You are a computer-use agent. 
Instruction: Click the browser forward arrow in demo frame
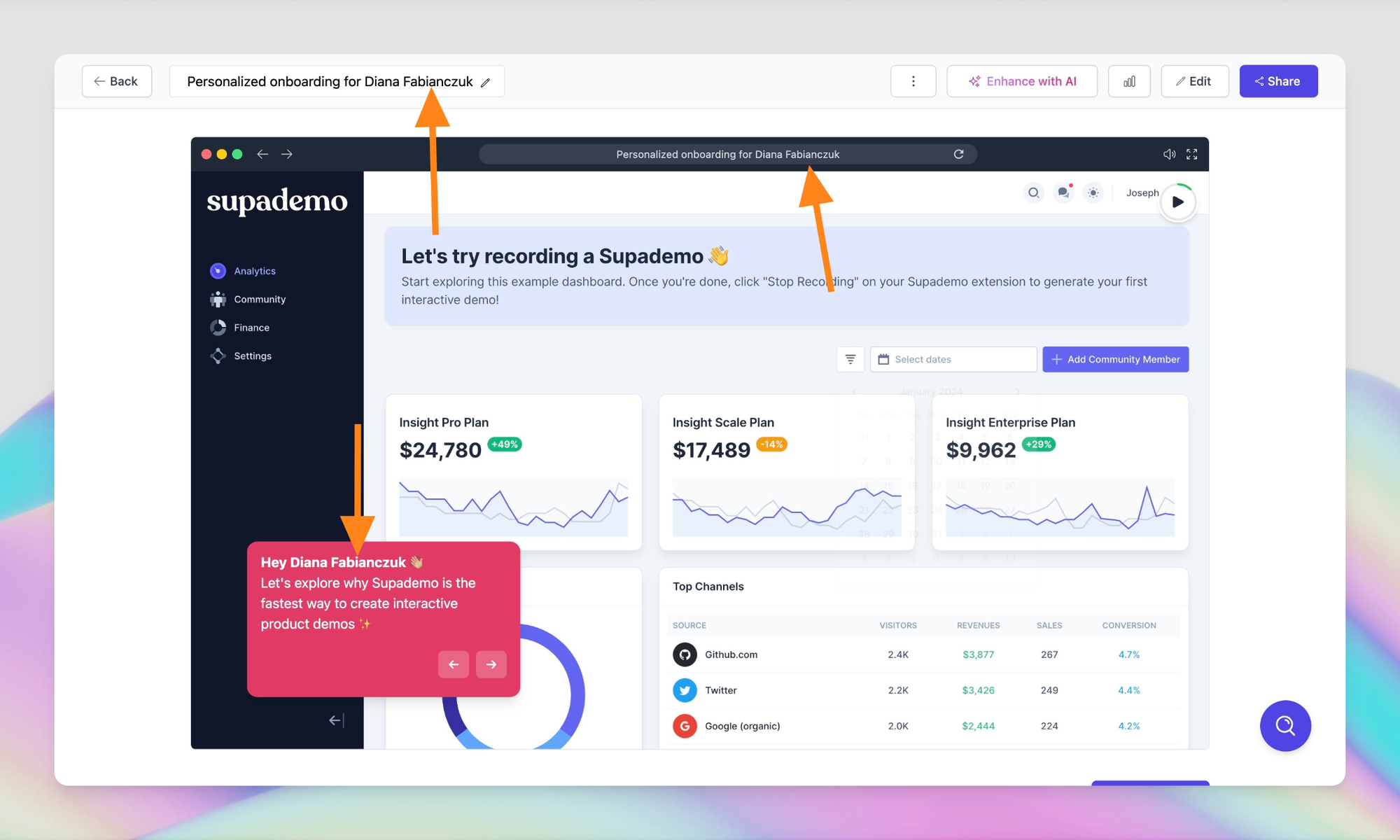coord(287,154)
